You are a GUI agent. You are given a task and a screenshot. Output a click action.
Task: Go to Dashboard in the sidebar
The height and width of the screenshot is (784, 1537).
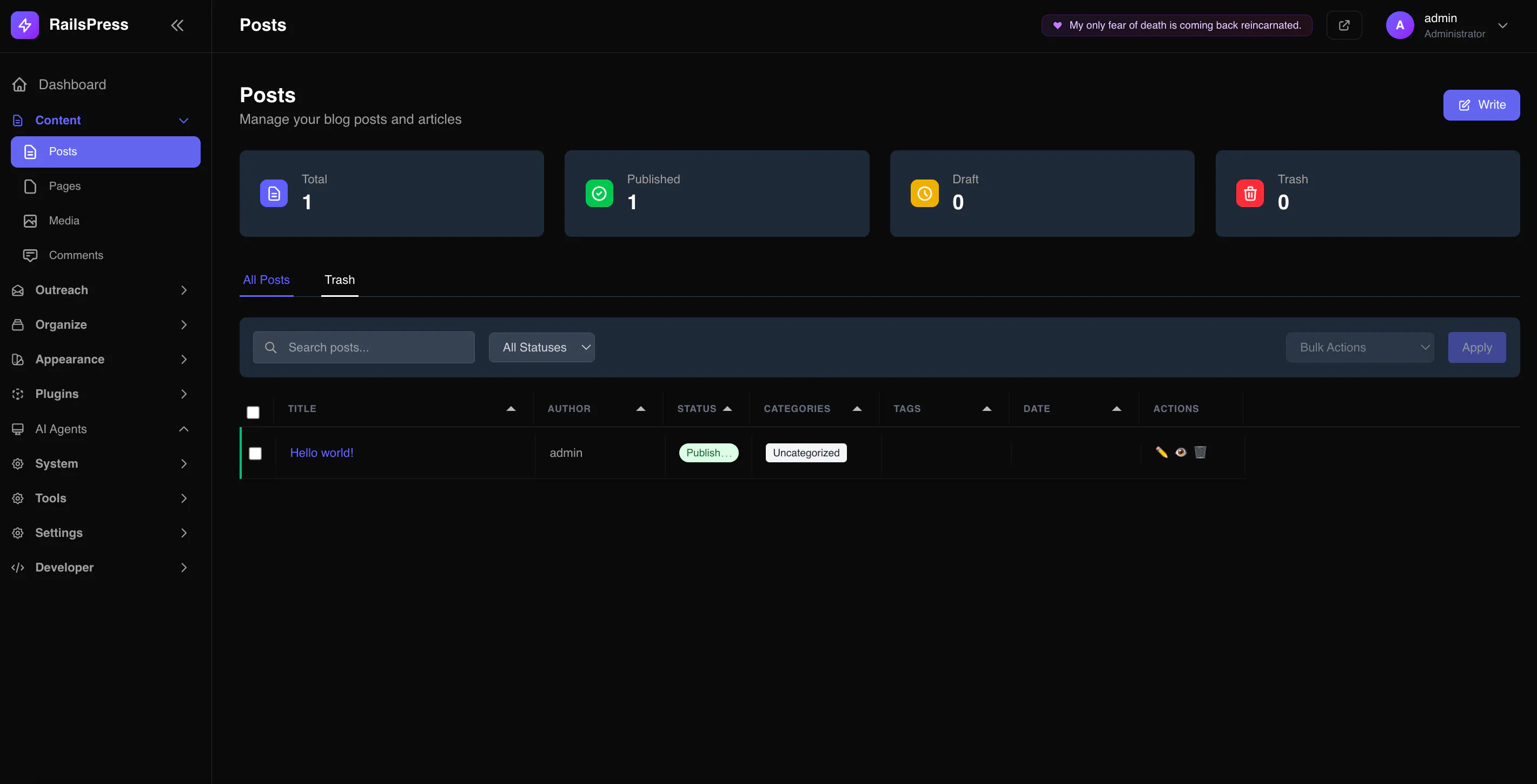[105, 85]
